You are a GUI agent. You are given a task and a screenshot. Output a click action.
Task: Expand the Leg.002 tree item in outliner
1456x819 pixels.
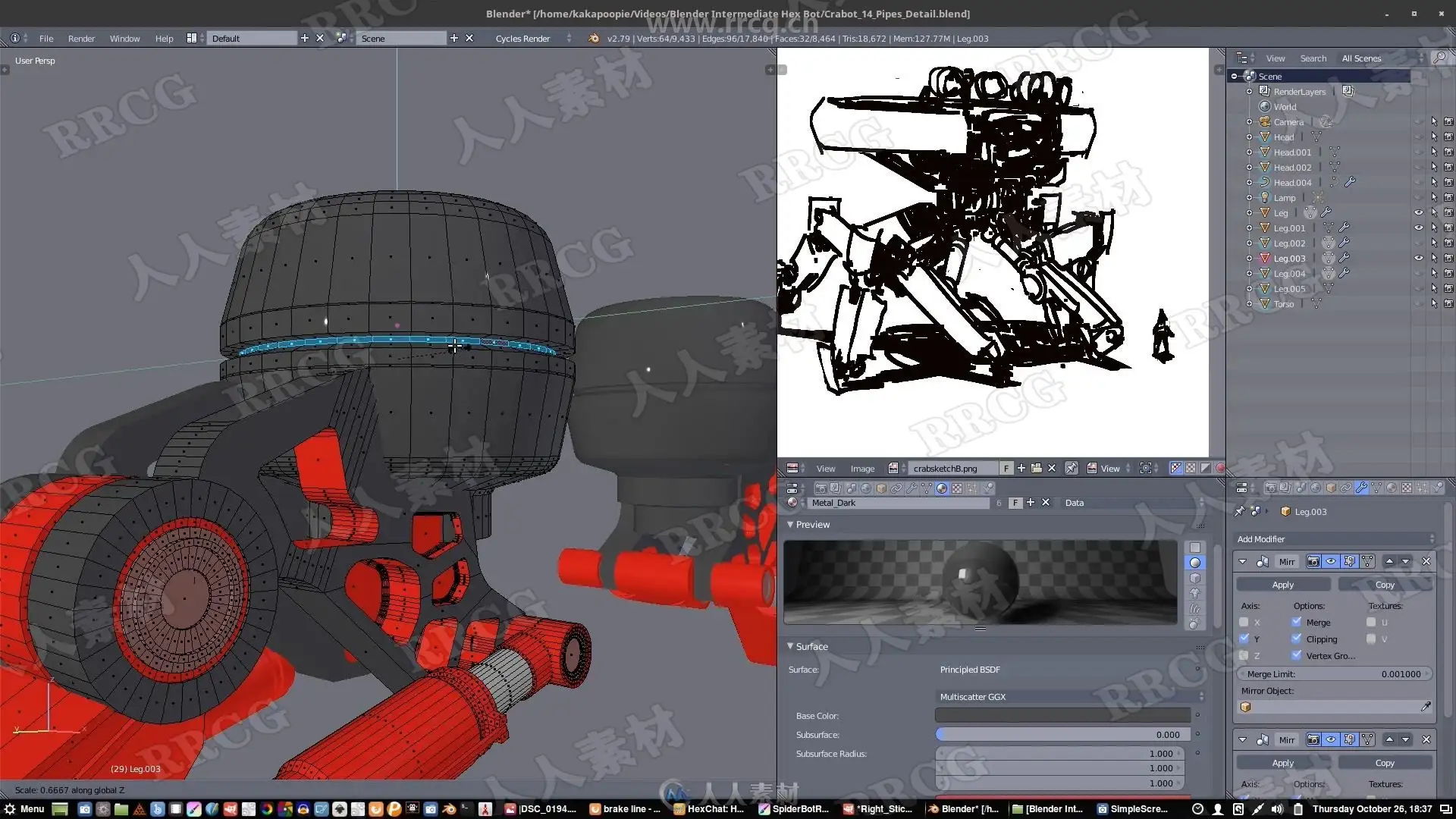(1249, 243)
